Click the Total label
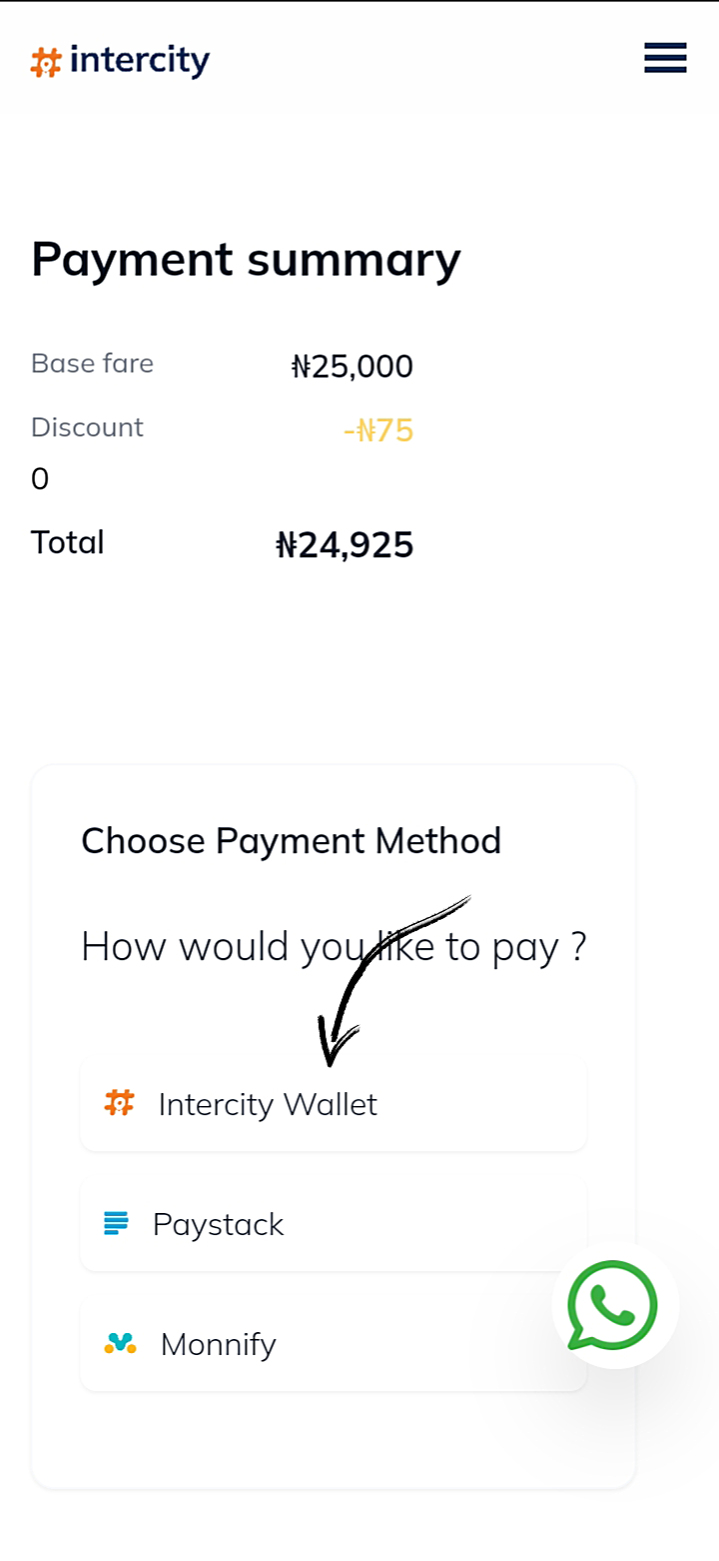 (x=68, y=542)
